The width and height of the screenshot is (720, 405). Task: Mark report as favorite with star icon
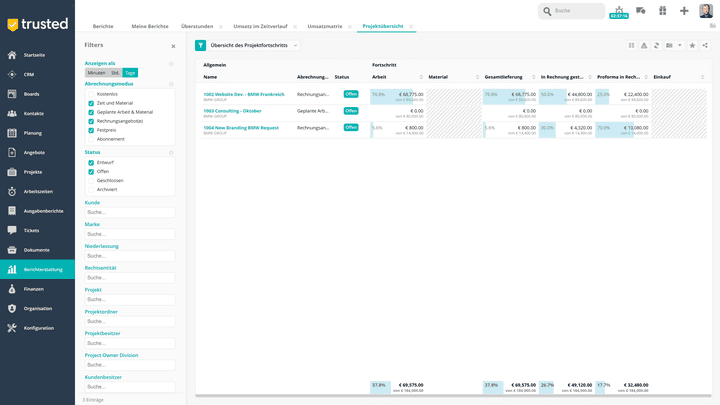[692, 45]
